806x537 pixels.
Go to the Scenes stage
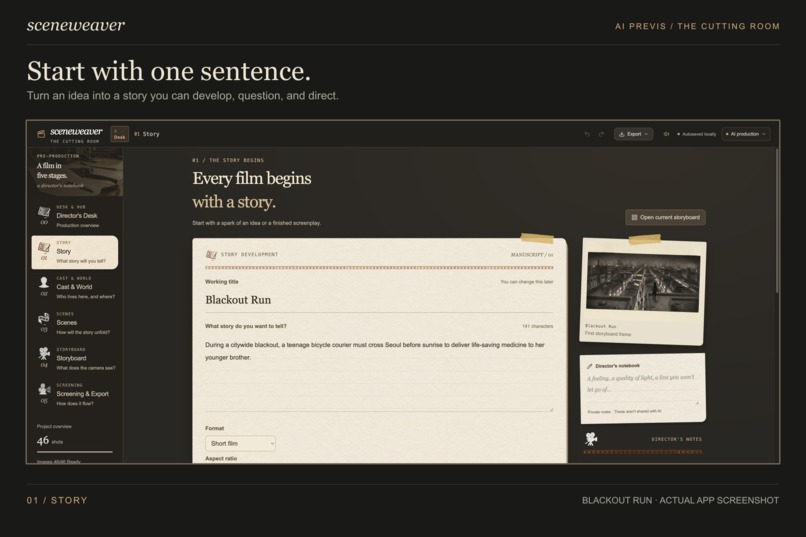point(75,323)
